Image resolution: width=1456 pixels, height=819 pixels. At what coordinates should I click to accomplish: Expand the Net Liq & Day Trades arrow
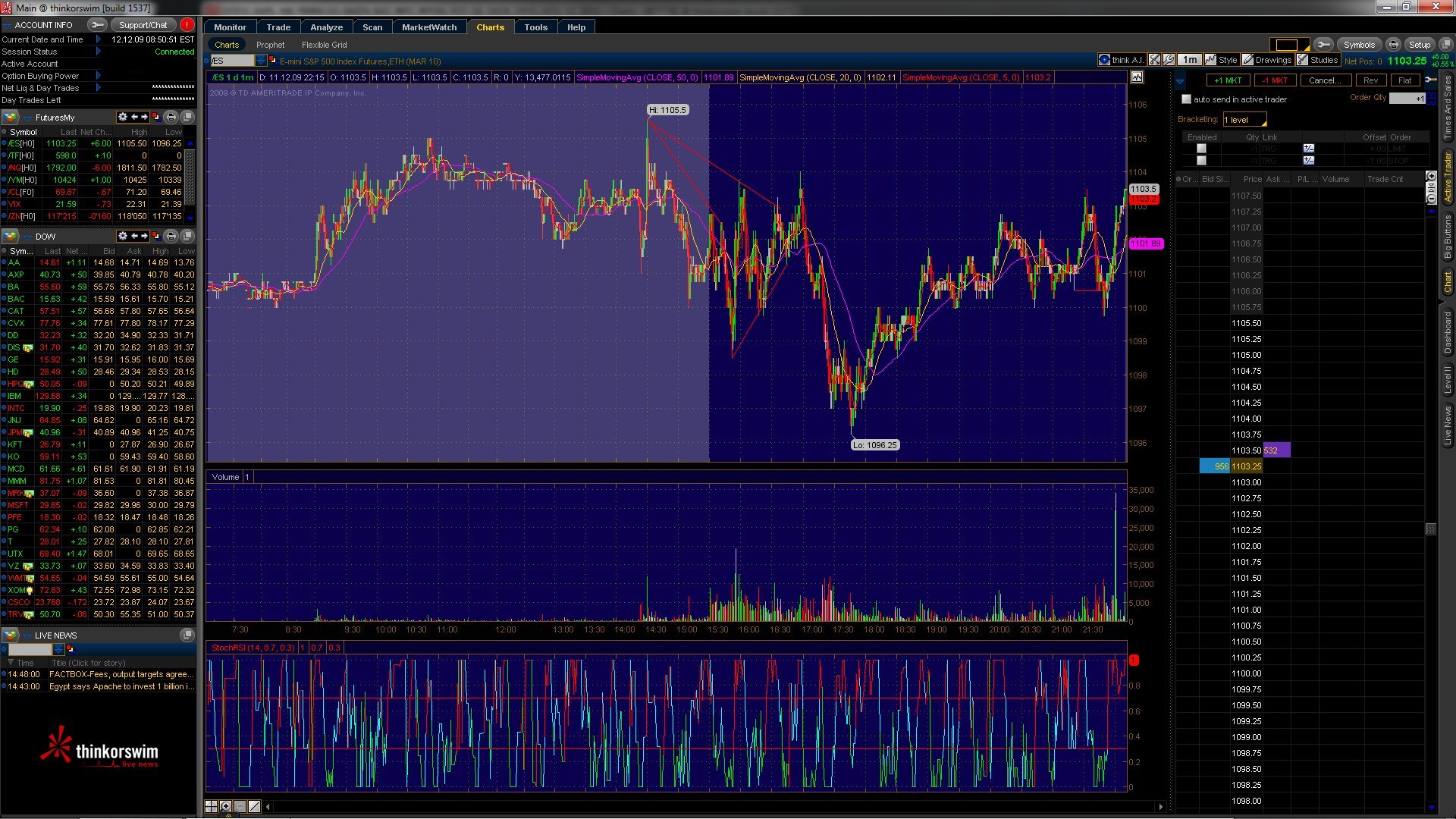pyautogui.click(x=98, y=88)
